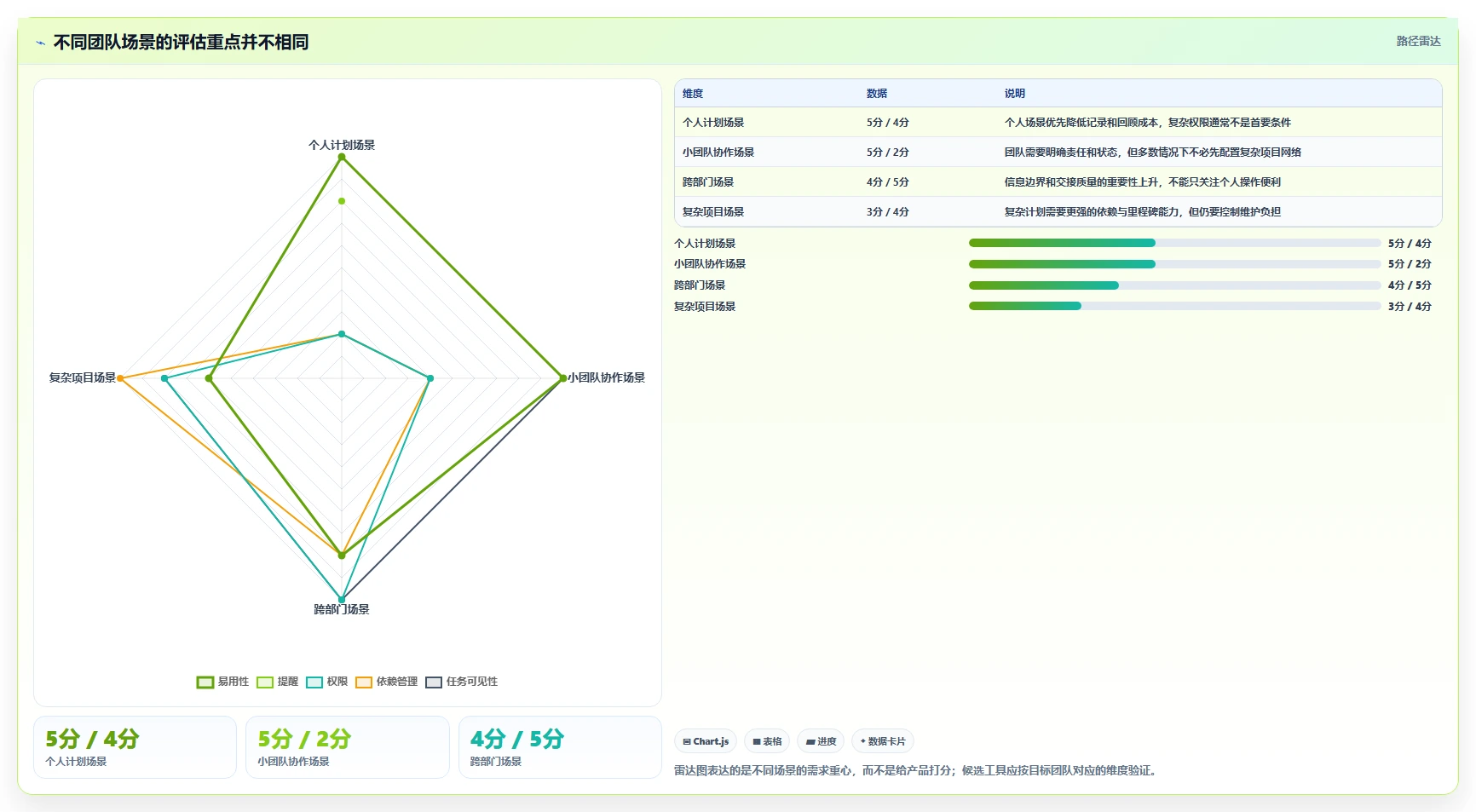Toggle the 依赖管理 legend series
The height and width of the screenshot is (812, 1476).
click(x=386, y=682)
